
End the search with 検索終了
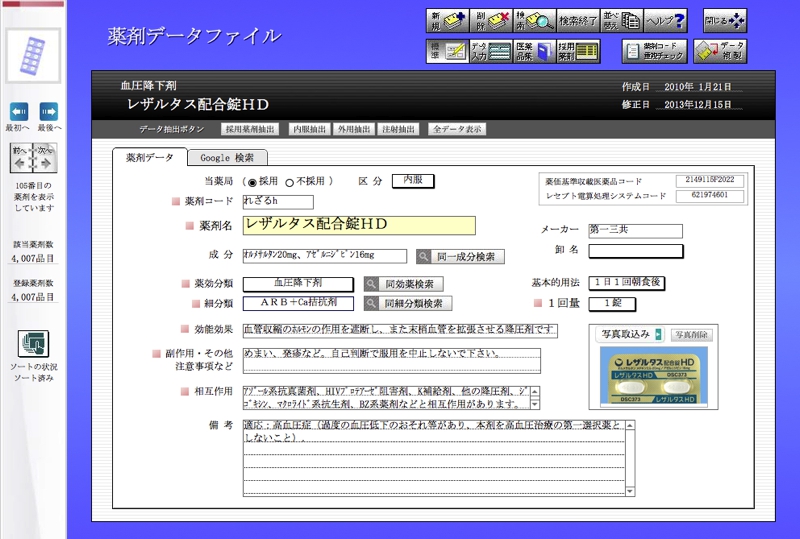[x=578, y=21]
